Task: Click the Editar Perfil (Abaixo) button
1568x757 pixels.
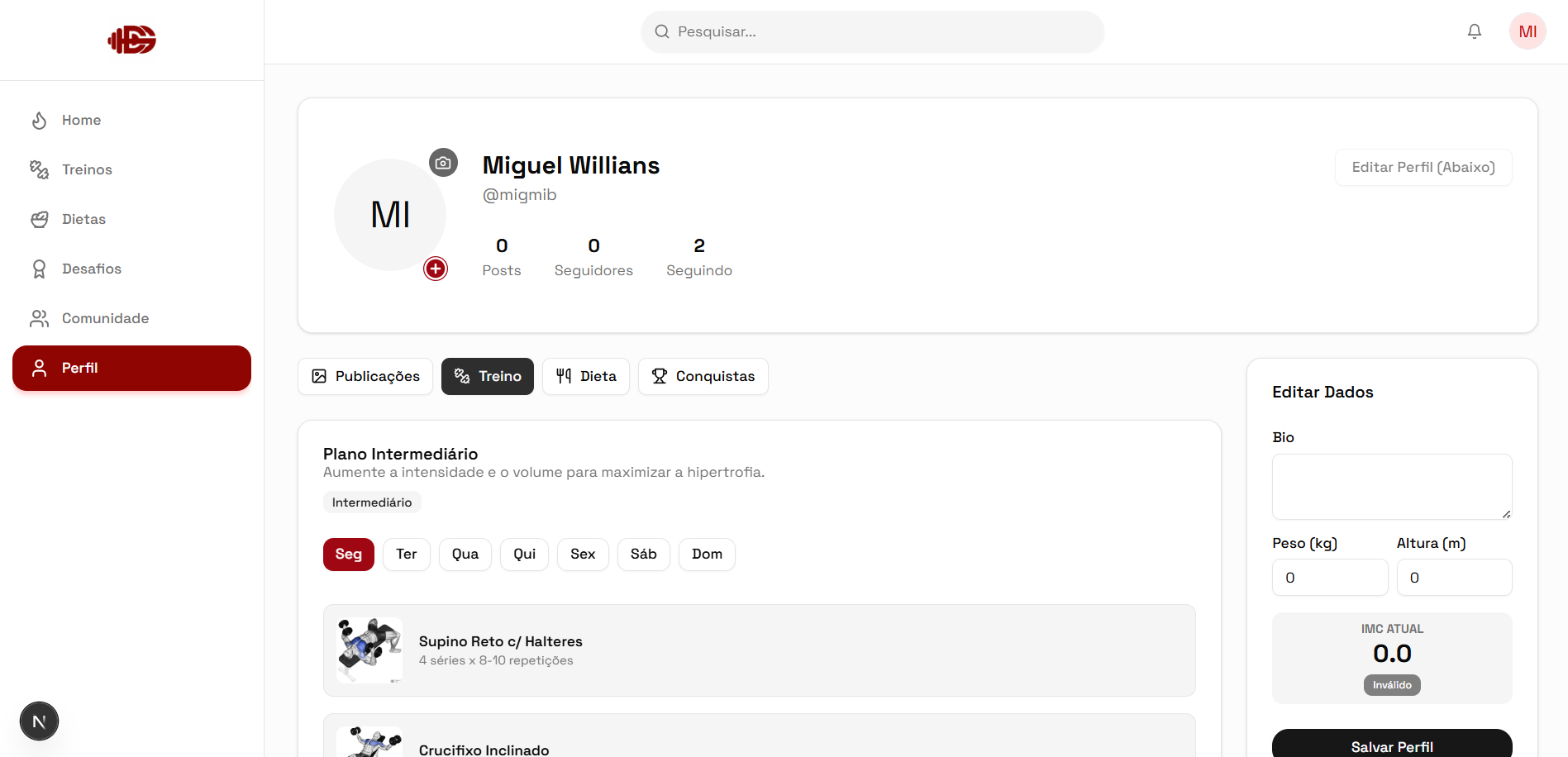Action: coord(1423,167)
